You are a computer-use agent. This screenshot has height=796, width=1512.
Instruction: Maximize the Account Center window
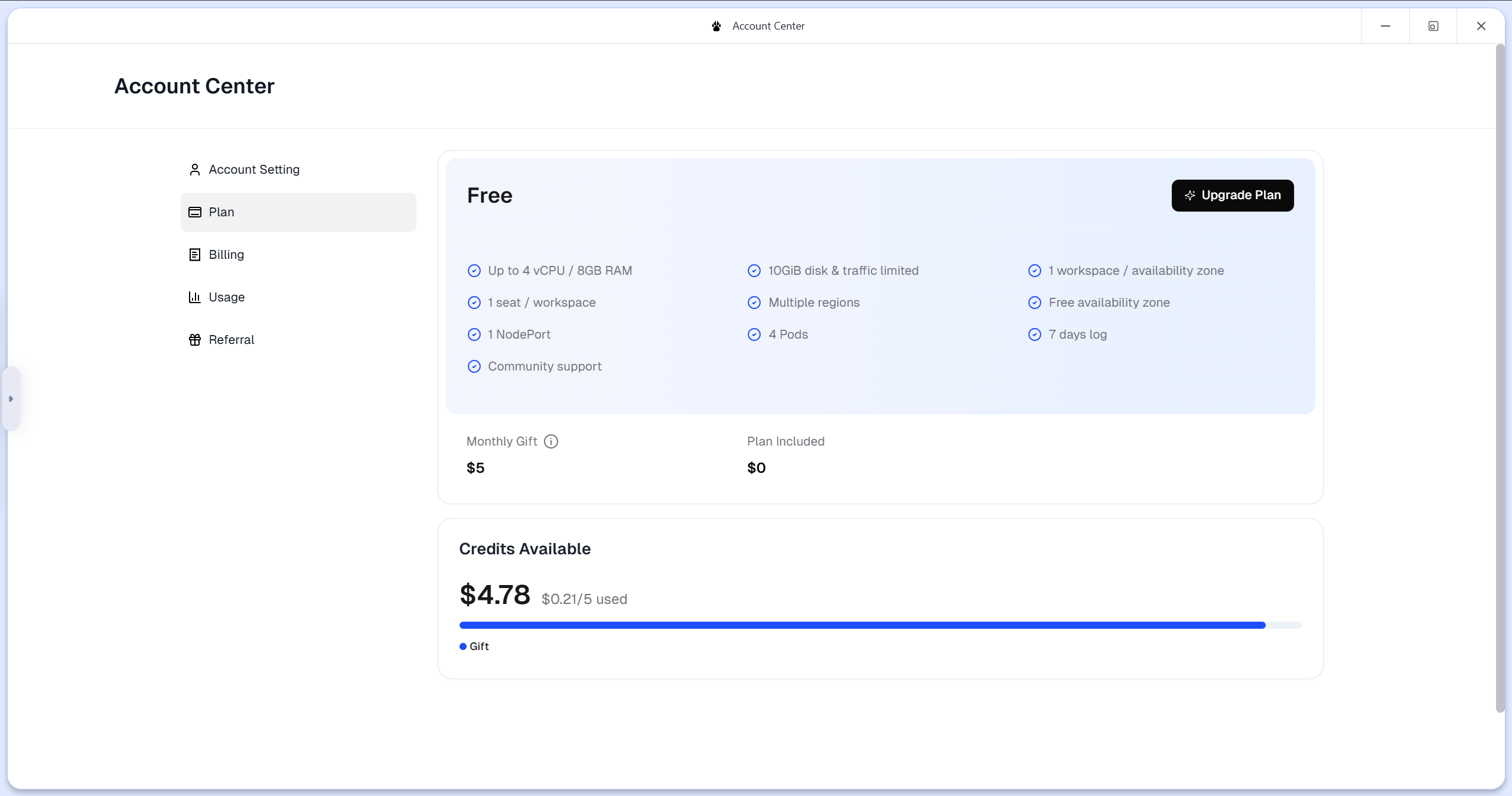pos(1433,26)
